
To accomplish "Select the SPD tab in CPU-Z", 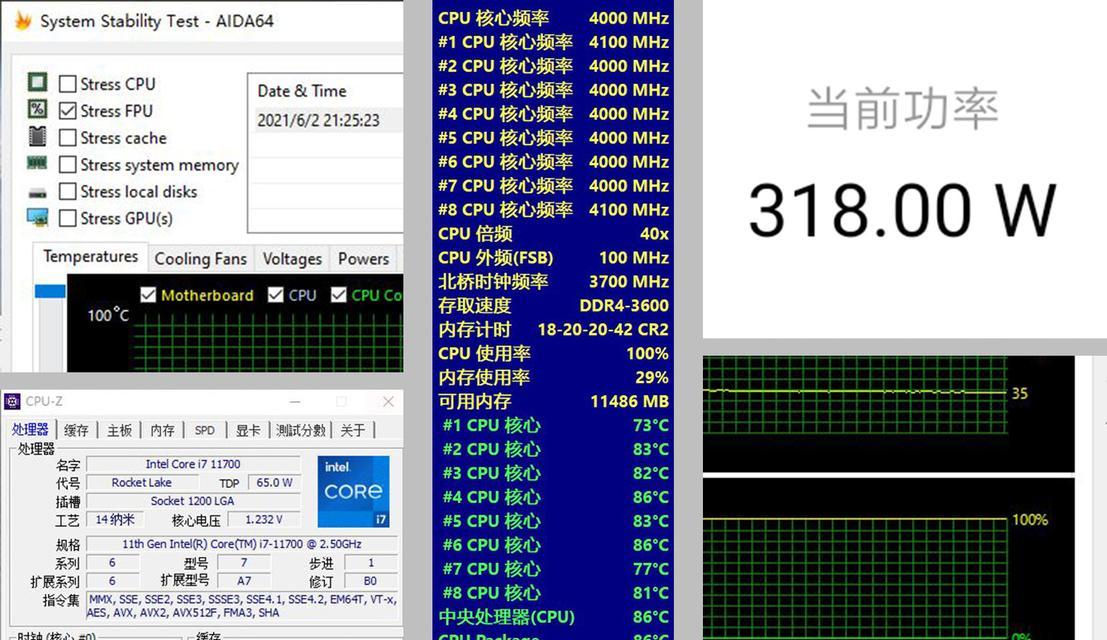I will [205, 430].
